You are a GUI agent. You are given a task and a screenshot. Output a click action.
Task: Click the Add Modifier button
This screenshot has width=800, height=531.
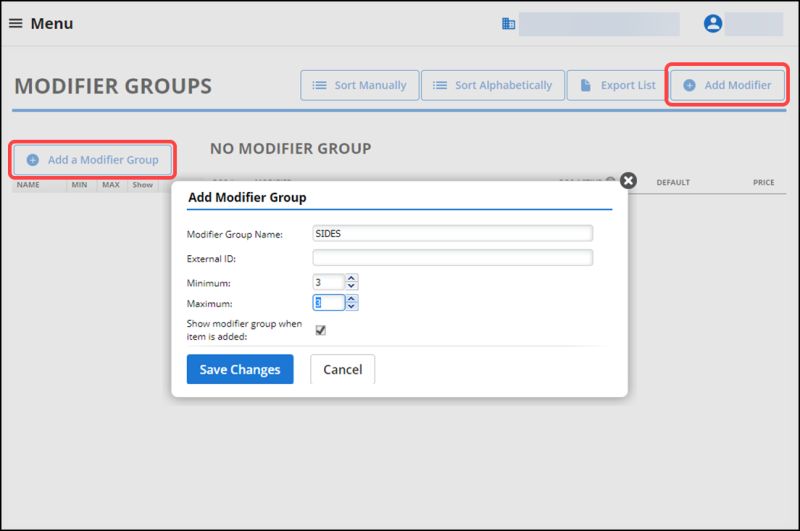(728, 85)
